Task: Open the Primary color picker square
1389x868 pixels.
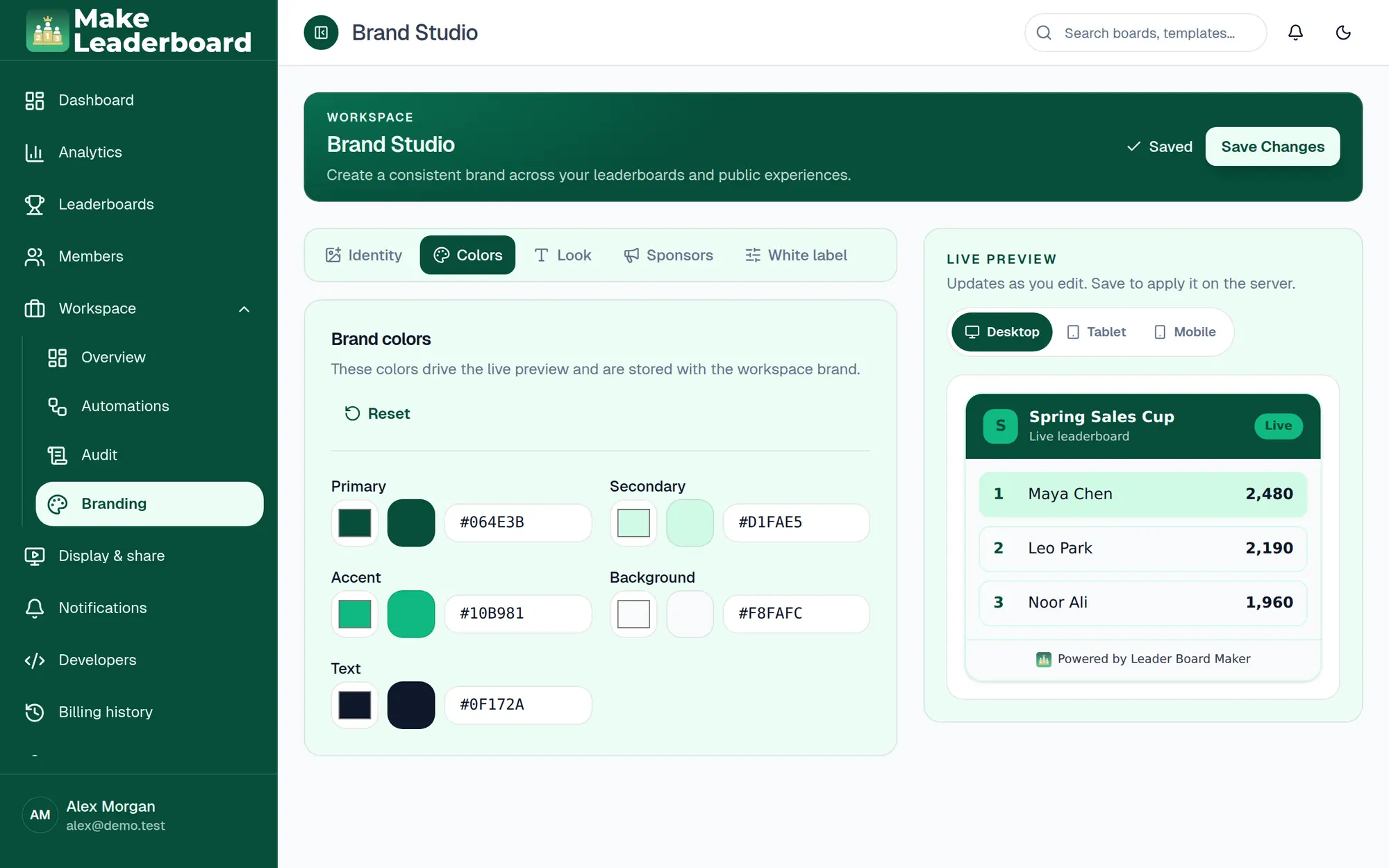Action: 355,523
